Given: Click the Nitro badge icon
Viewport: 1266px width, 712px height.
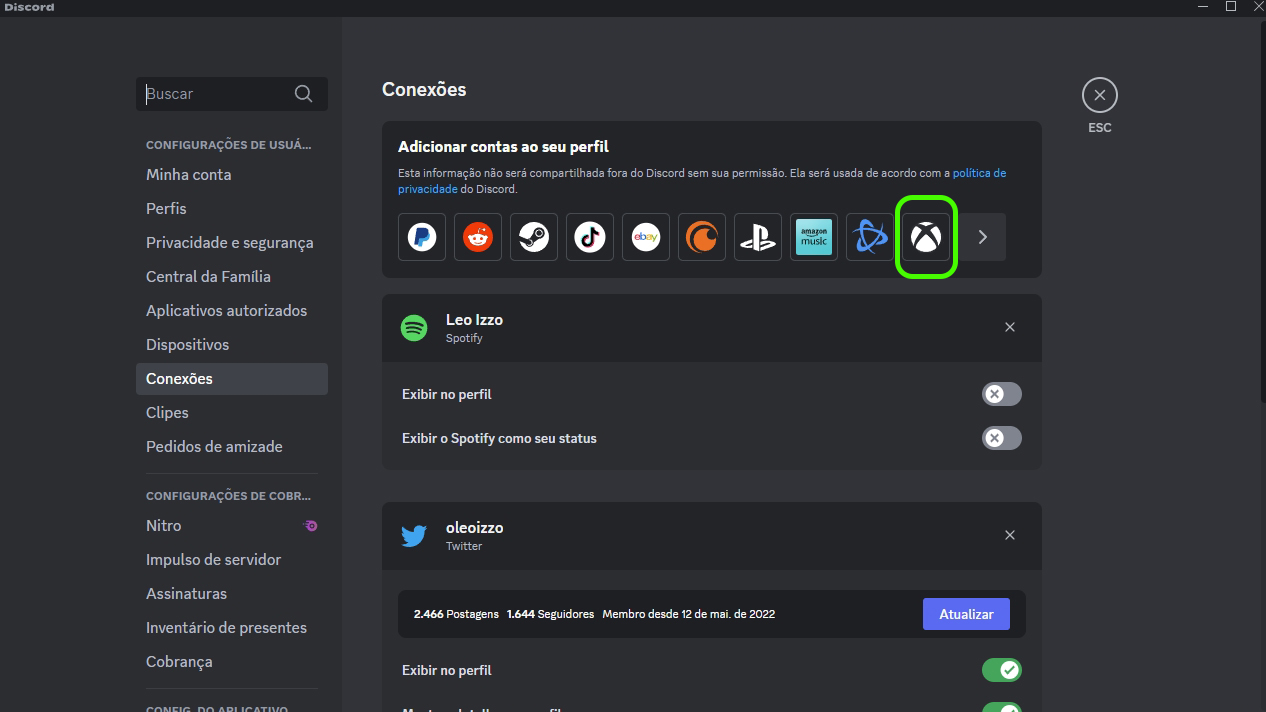Looking at the screenshot, I should coord(311,525).
